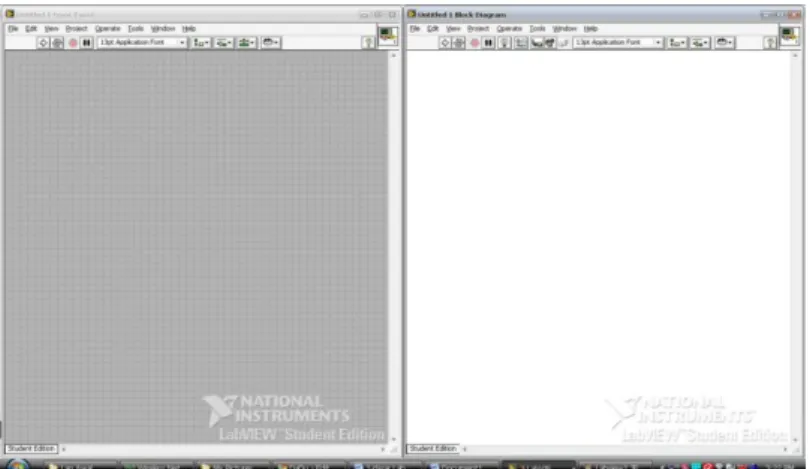Open Distribute Objects menu in Block Diagram
The width and height of the screenshot is (810, 469).
click(700, 42)
